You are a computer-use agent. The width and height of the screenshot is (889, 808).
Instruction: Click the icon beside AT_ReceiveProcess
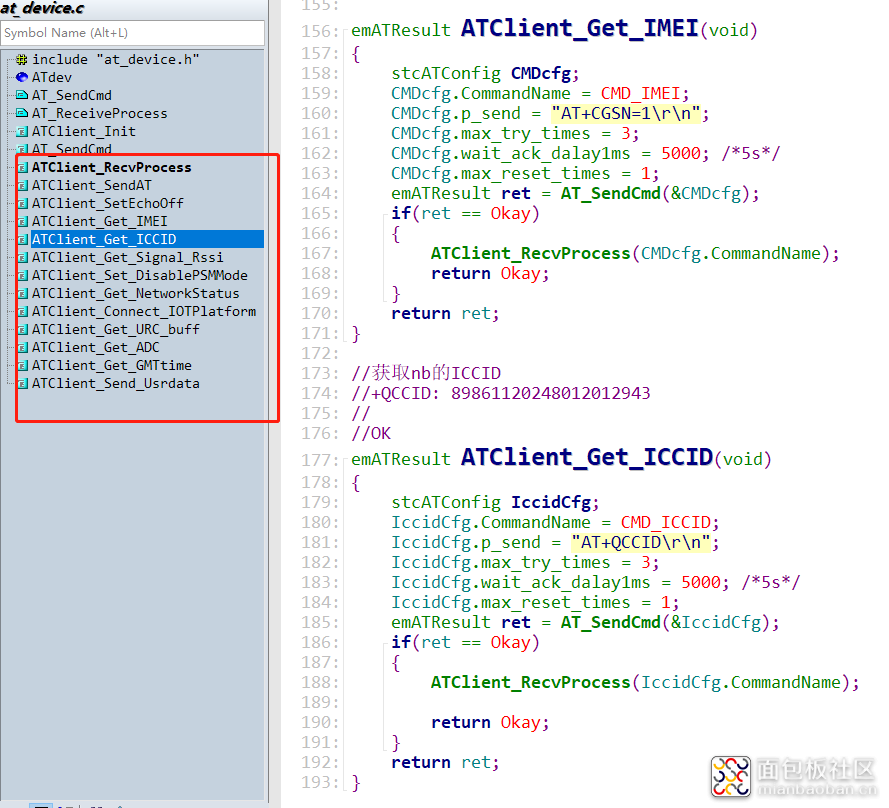click(x=22, y=113)
